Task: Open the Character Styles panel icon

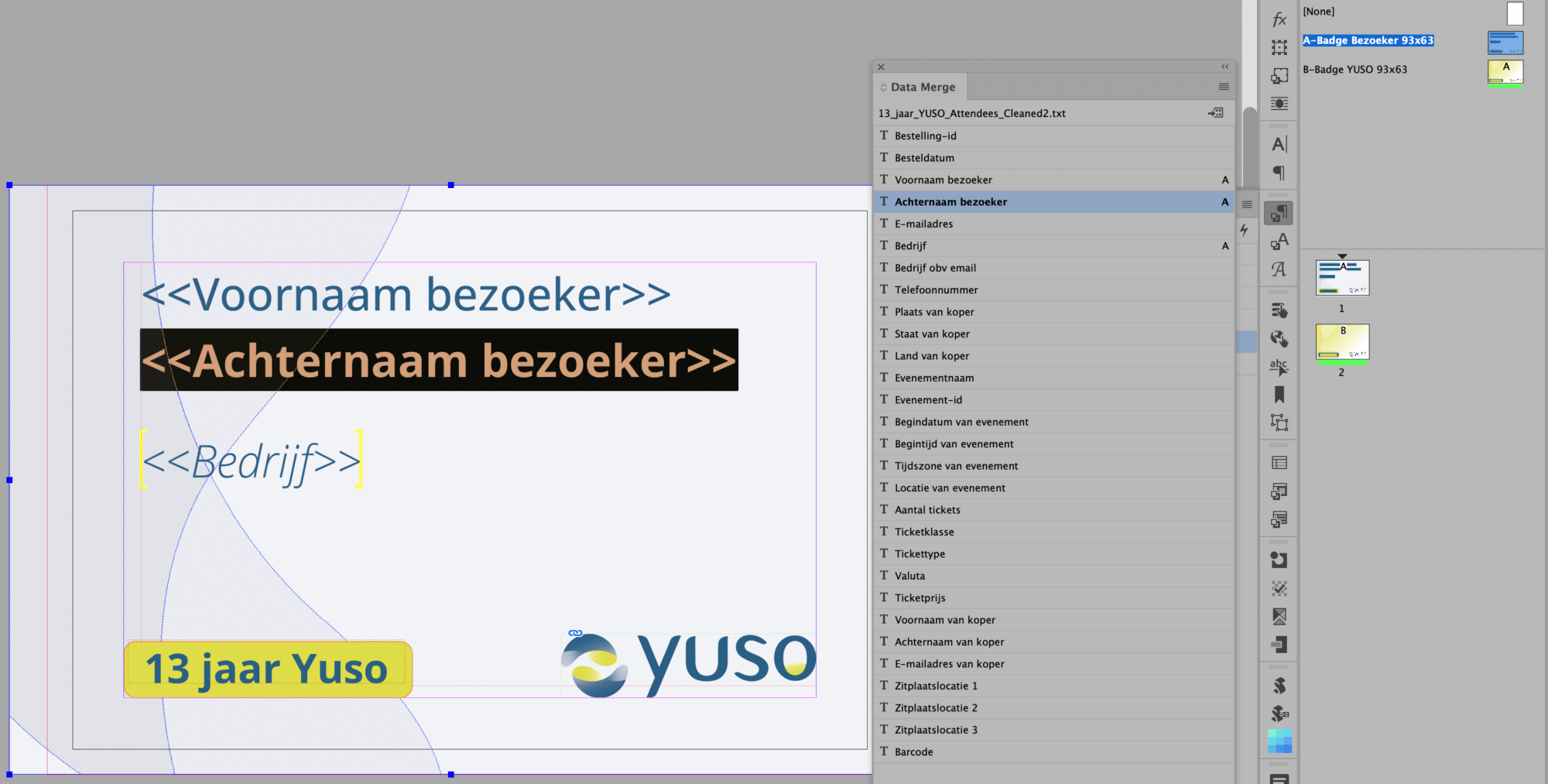Action: pos(1278,241)
